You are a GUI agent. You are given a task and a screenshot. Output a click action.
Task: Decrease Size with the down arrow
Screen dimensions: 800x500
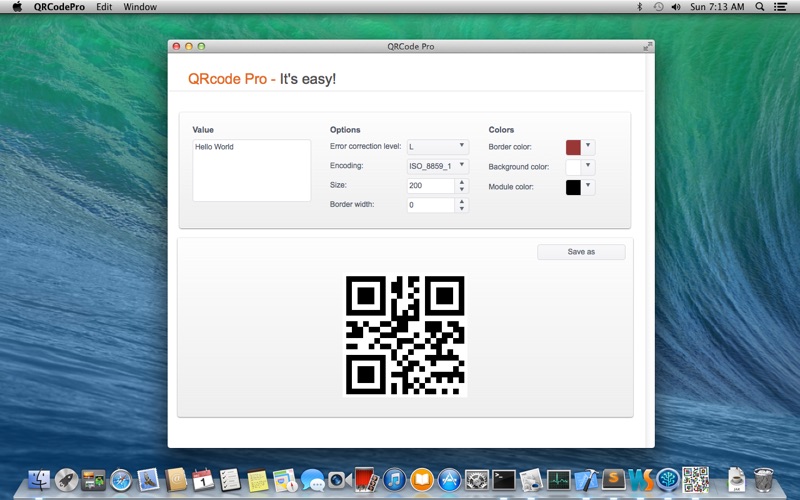tap(462, 189)
